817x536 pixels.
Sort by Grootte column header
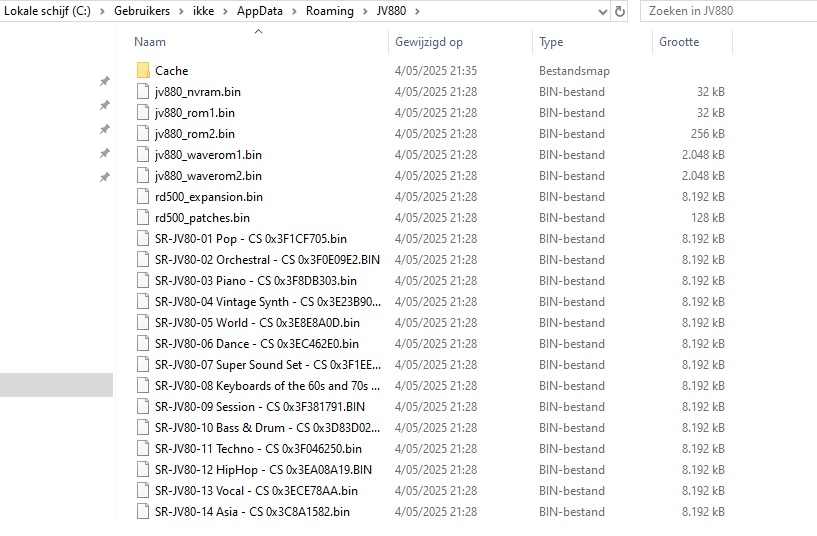[679, 42]
